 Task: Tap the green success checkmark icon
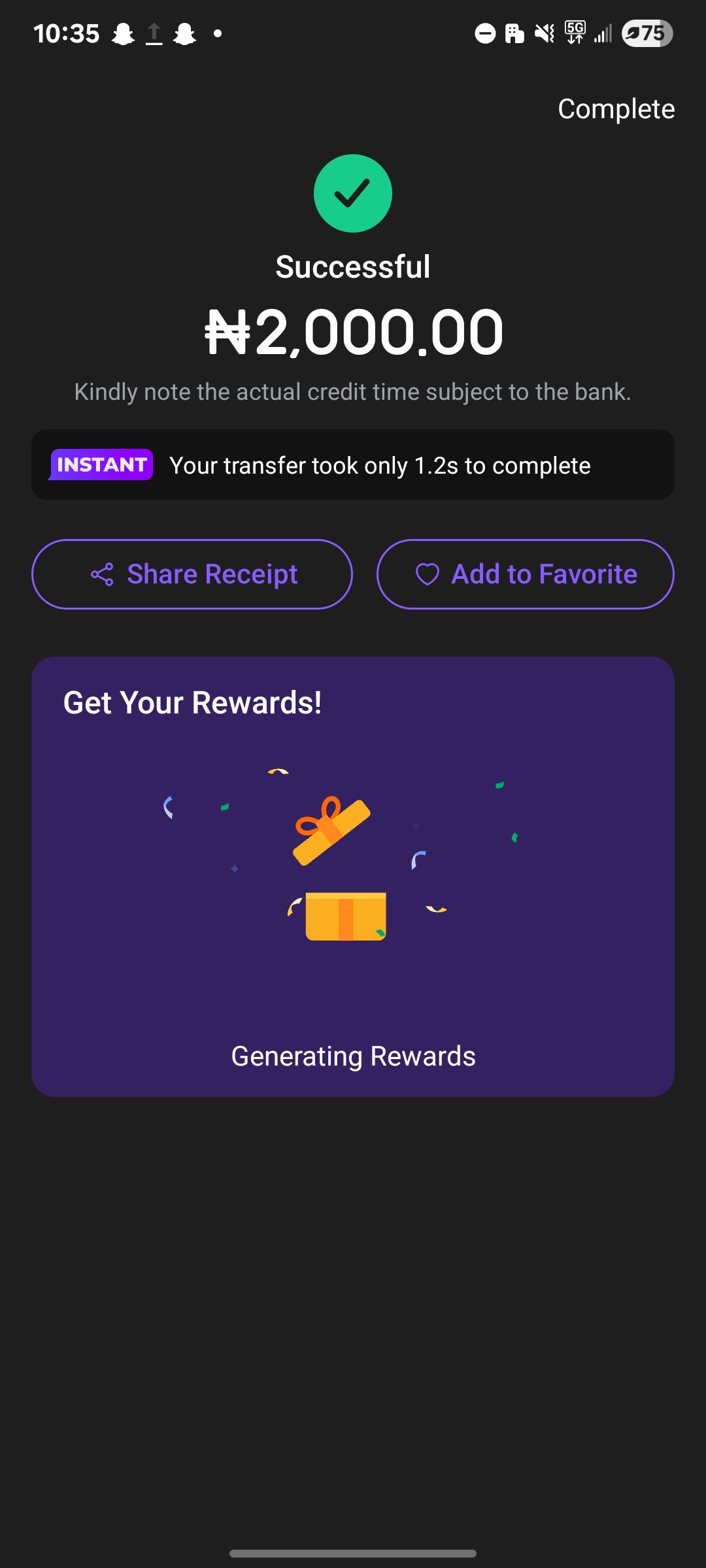353,193
